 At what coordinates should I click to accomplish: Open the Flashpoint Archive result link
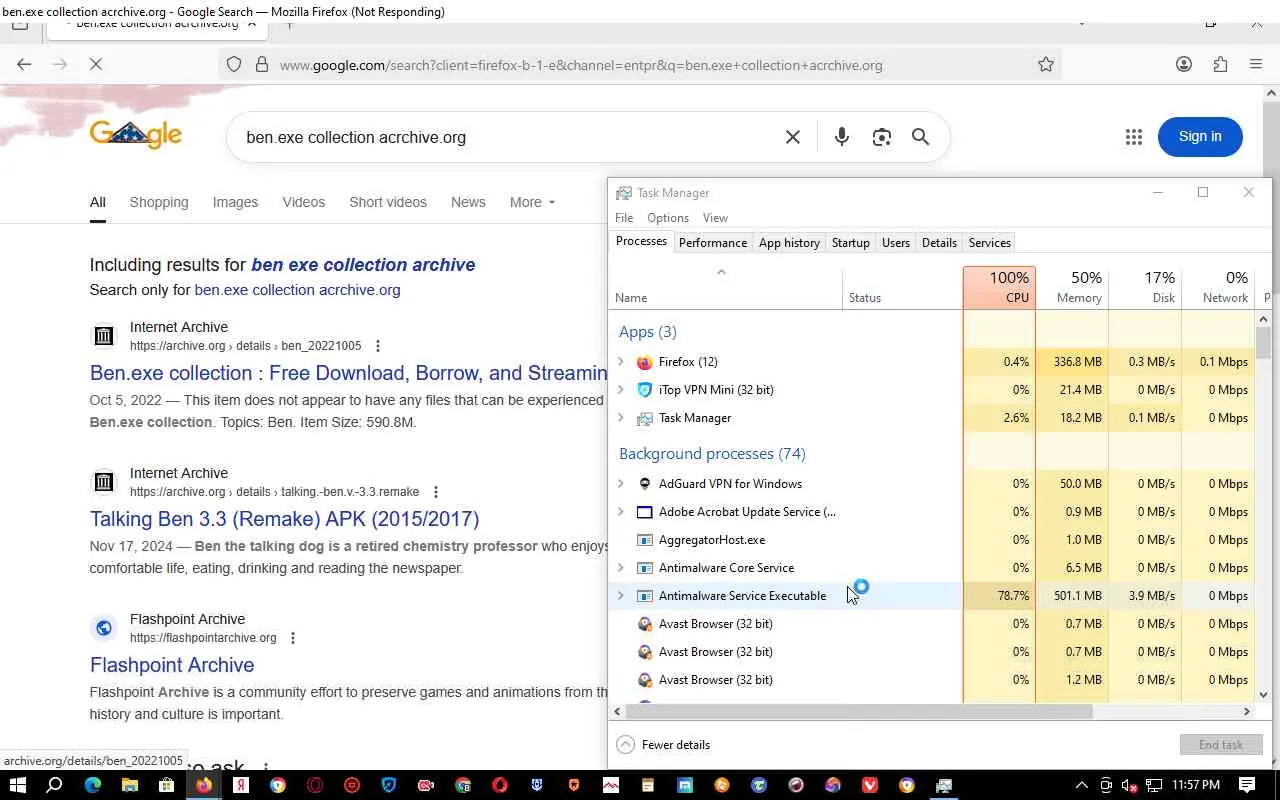point(172,665)
